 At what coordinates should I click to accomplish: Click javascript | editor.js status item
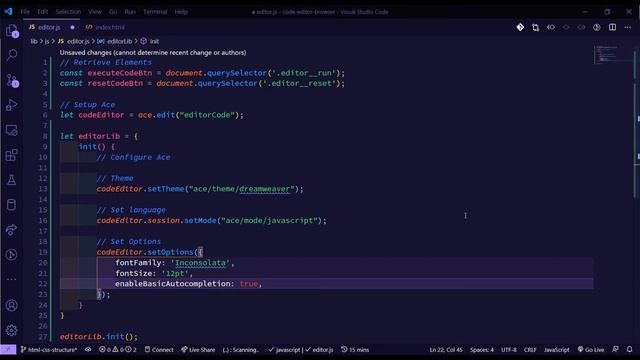tap(301, 349)
